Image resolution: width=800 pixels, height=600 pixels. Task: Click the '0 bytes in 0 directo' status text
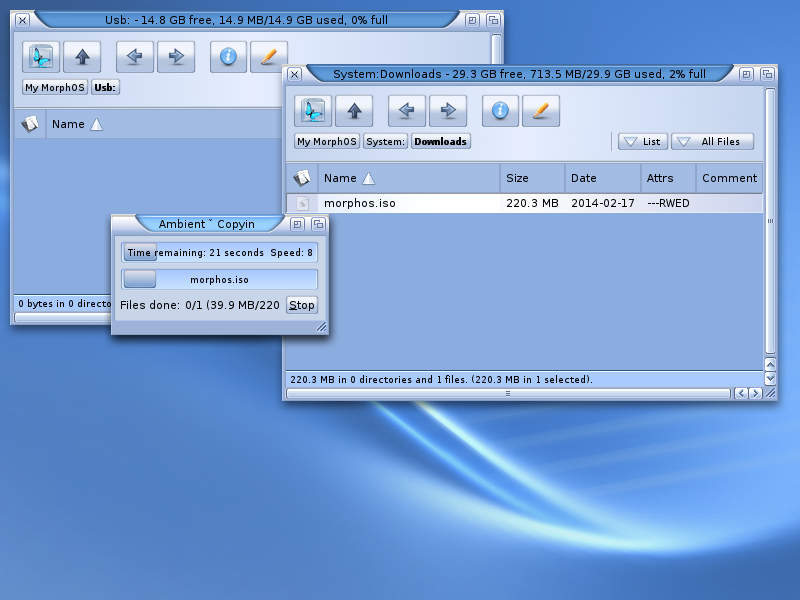(65, 304)
